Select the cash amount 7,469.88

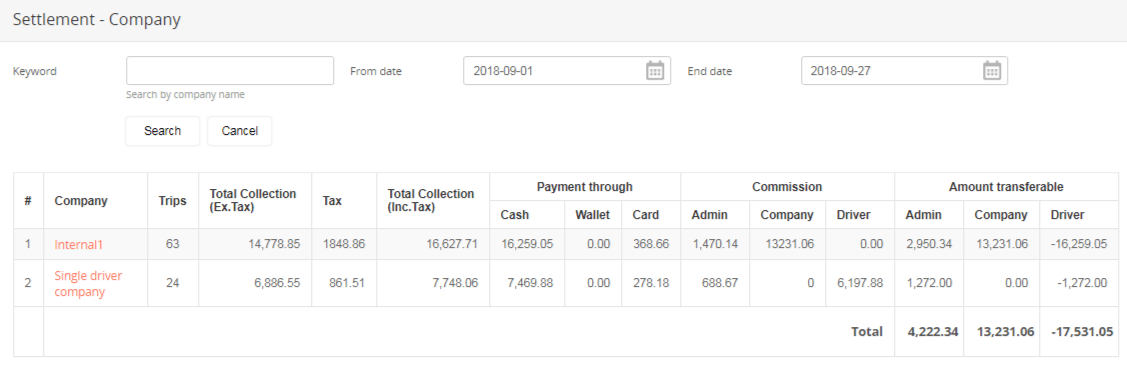(530, 283)
